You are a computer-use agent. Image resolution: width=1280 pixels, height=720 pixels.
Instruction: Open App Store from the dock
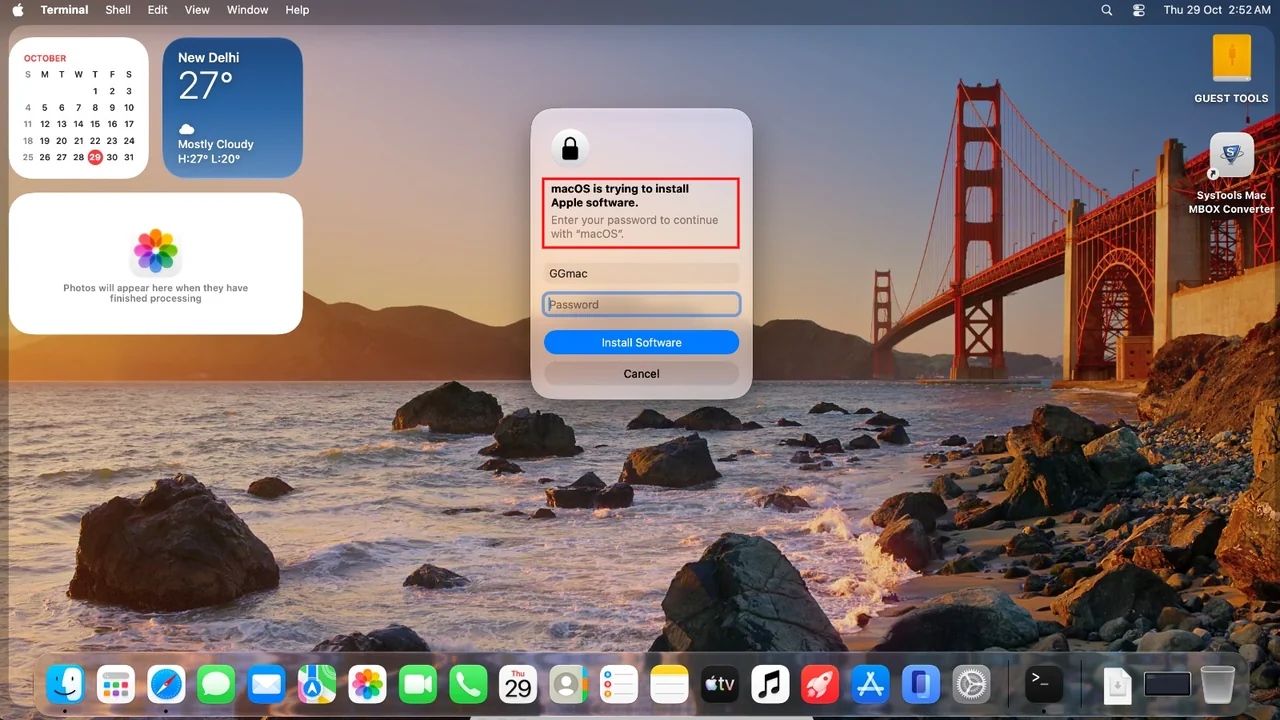coord(870,685)
